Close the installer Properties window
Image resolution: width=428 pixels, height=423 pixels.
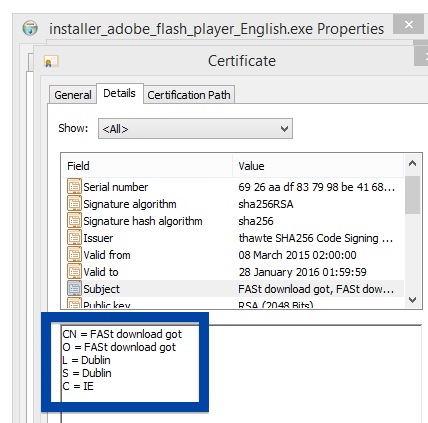[x=409, y=24]
